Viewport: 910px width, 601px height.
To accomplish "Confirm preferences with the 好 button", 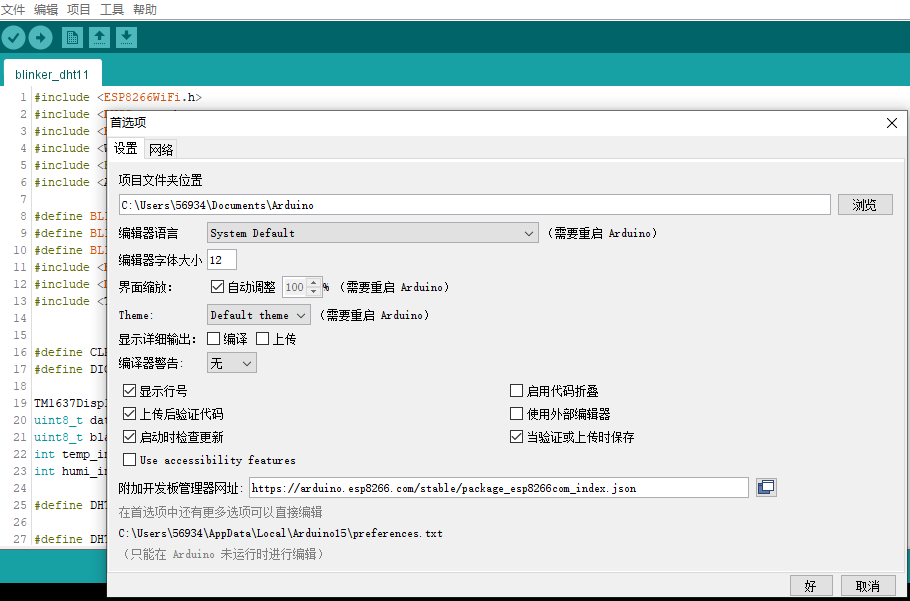I will (811, 586).
